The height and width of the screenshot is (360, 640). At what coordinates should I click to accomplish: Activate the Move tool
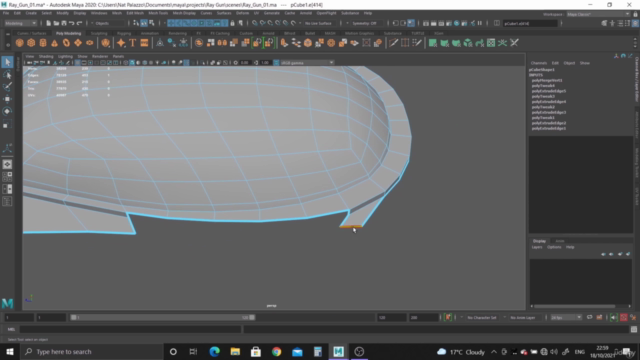tap(7, 99)
